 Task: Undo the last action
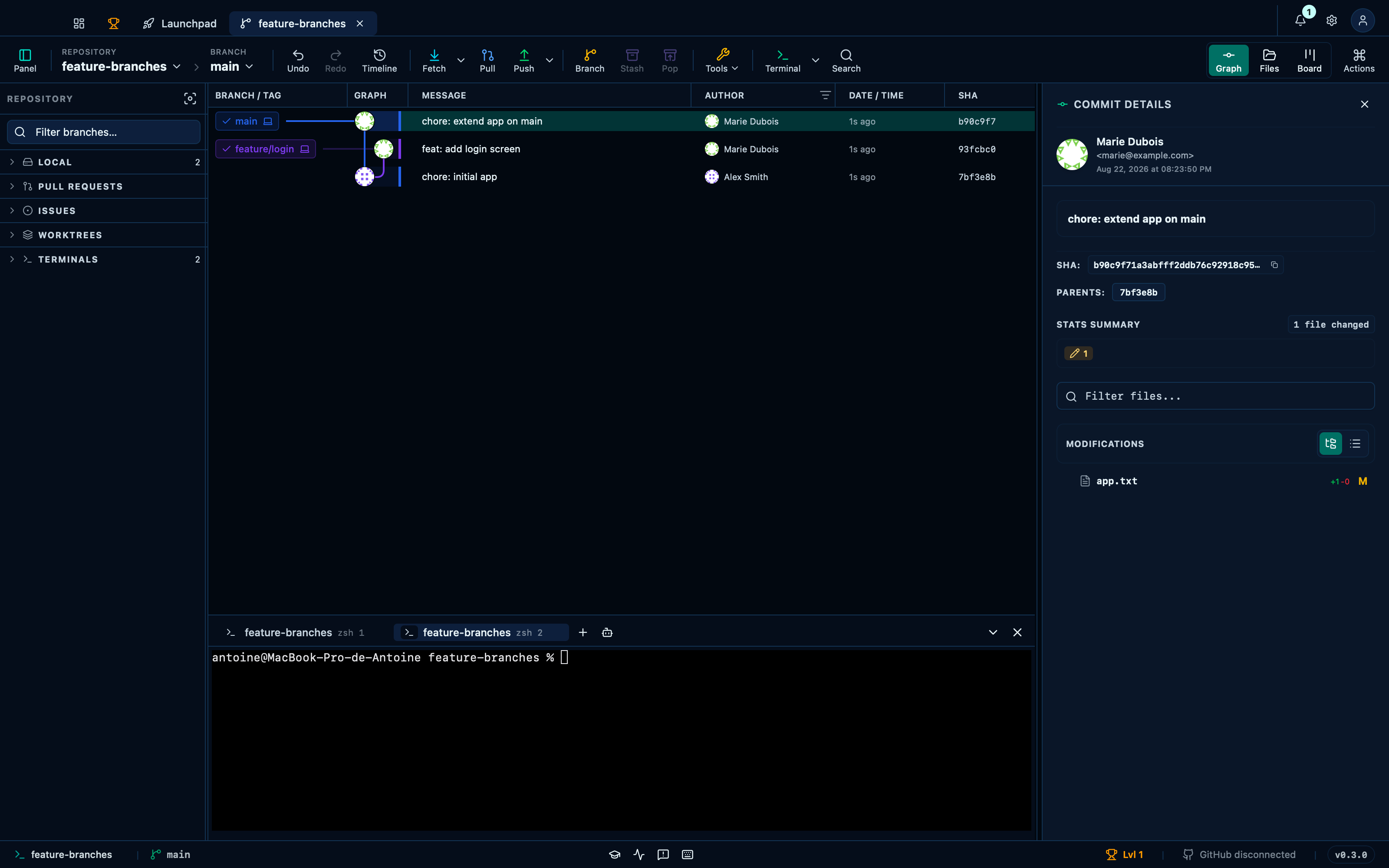298,60
